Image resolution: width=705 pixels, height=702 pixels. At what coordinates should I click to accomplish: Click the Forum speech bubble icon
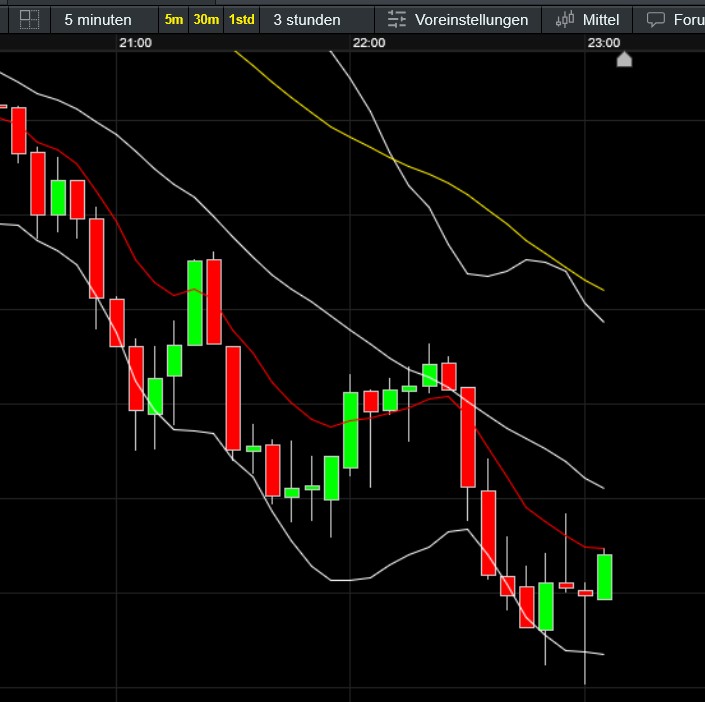(x=656, y=19)
